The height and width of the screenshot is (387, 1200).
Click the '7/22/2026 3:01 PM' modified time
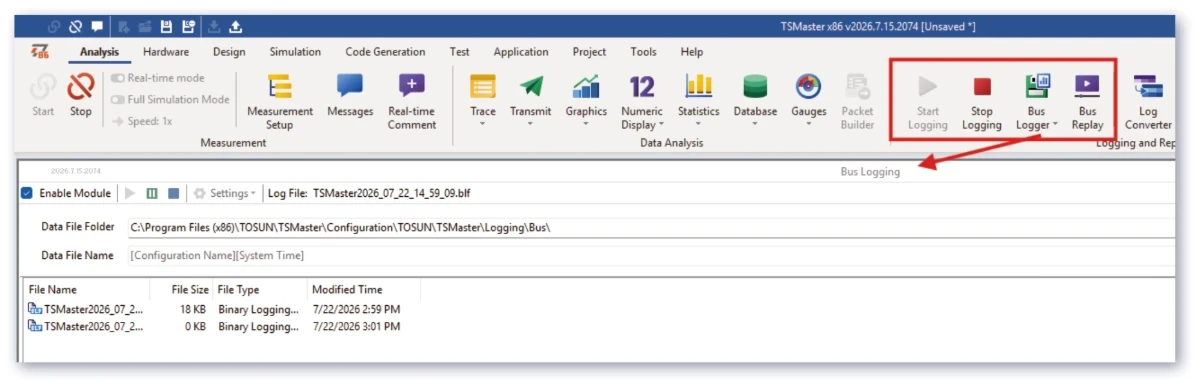tap(356, 326)
